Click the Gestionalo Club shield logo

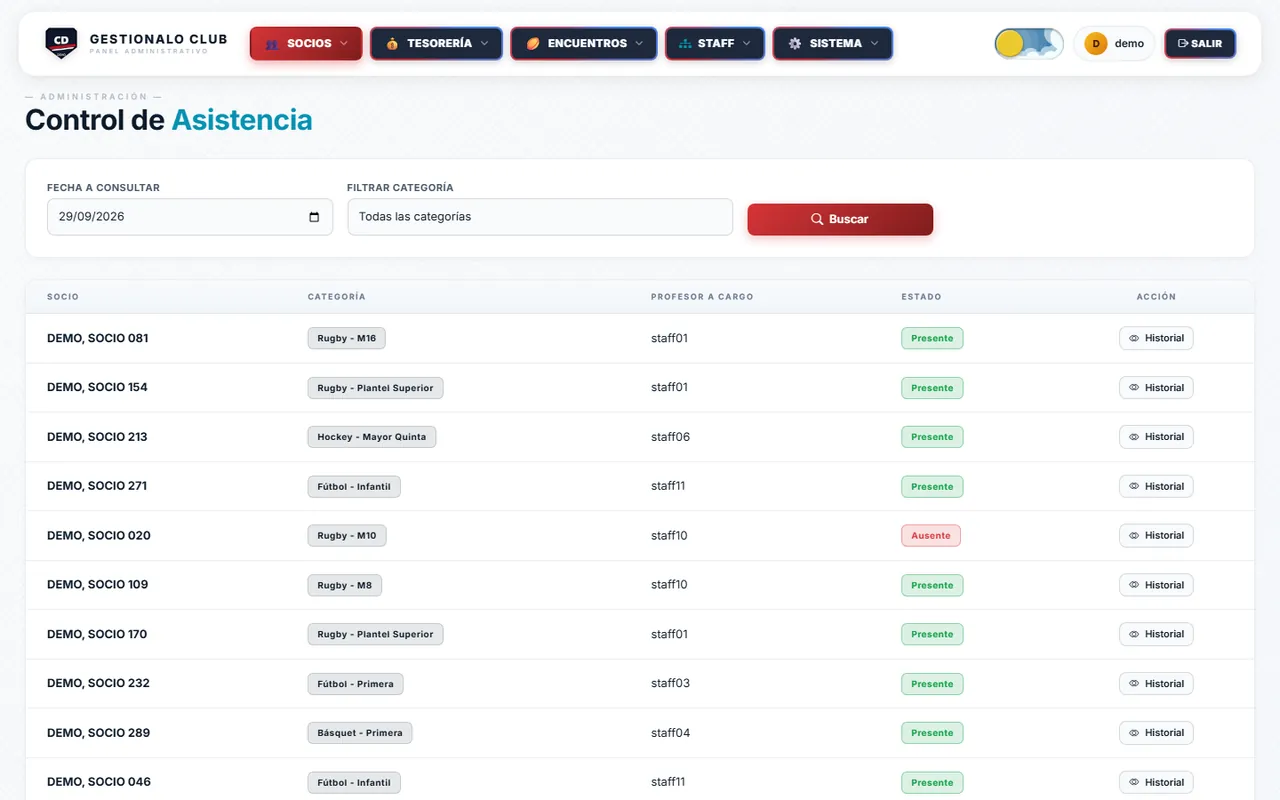point(61,43)
